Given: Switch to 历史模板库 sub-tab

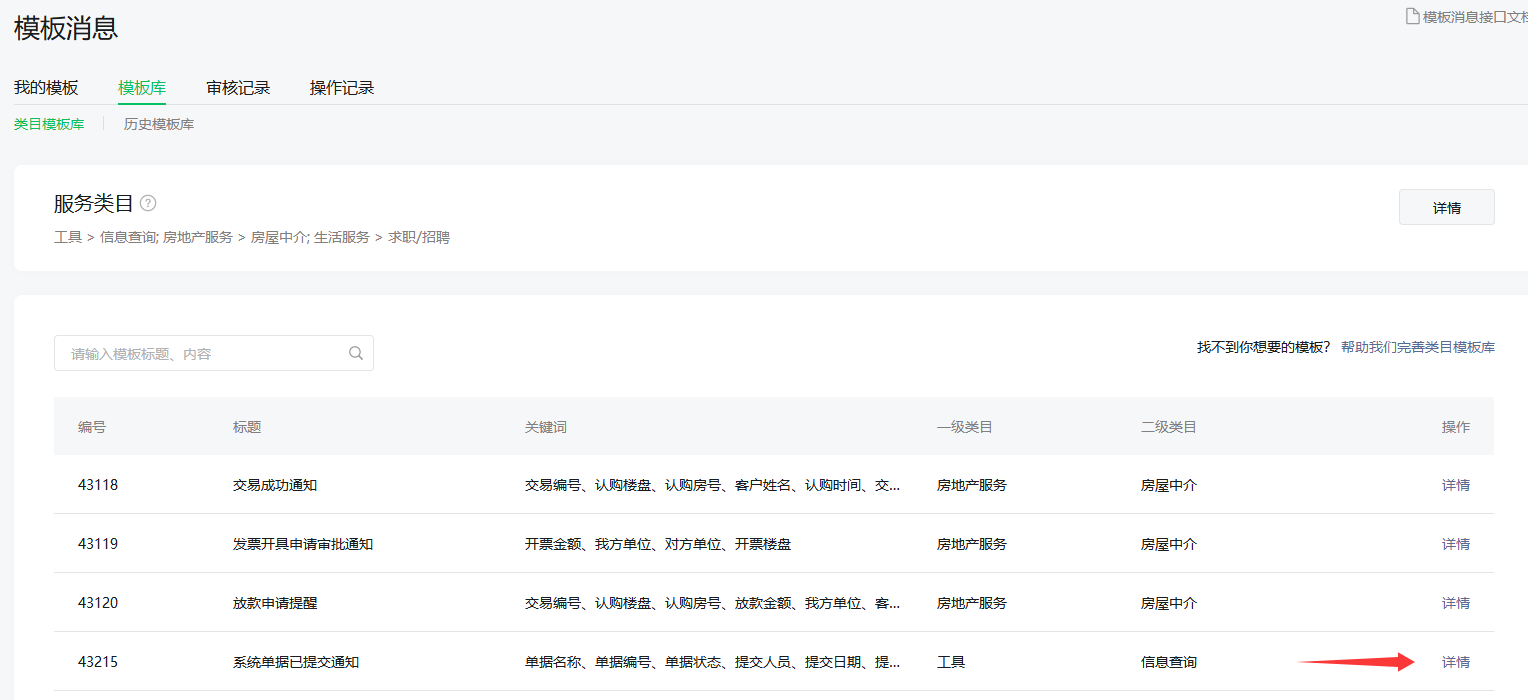Looking at the screenshot, I should 159,124.
